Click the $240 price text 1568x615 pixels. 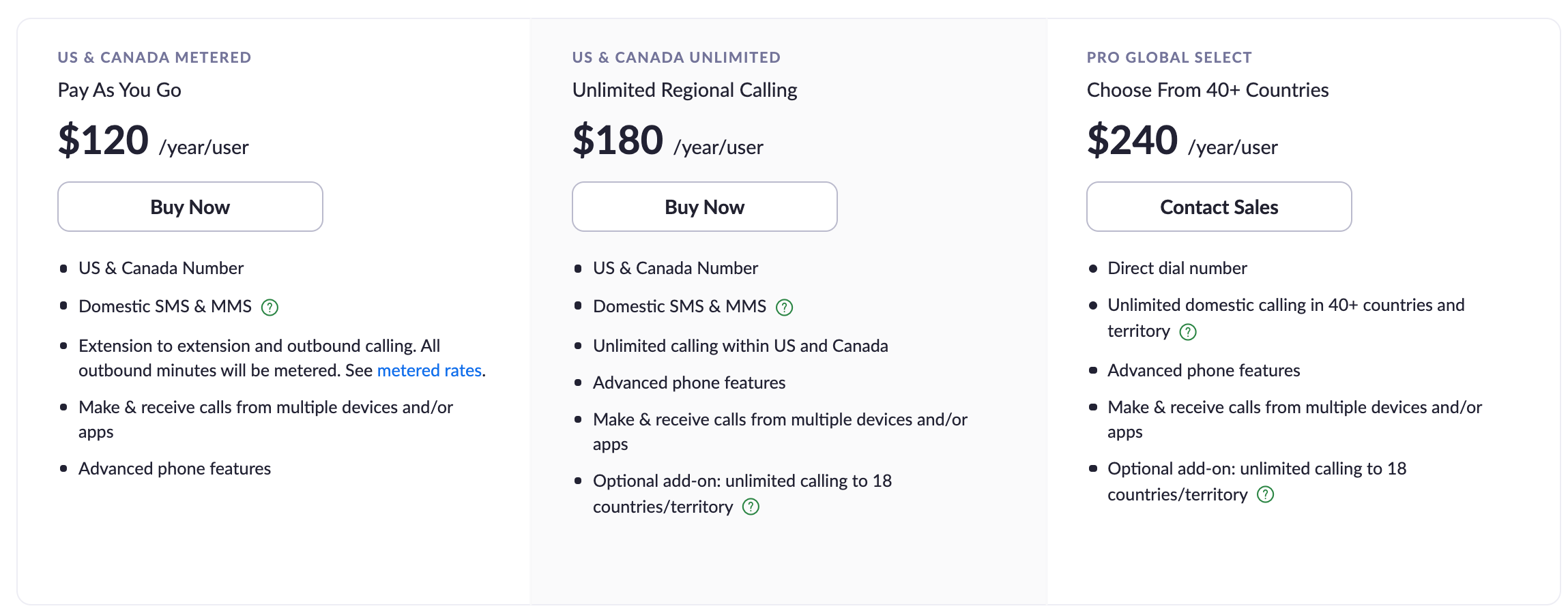point(1133,140)
